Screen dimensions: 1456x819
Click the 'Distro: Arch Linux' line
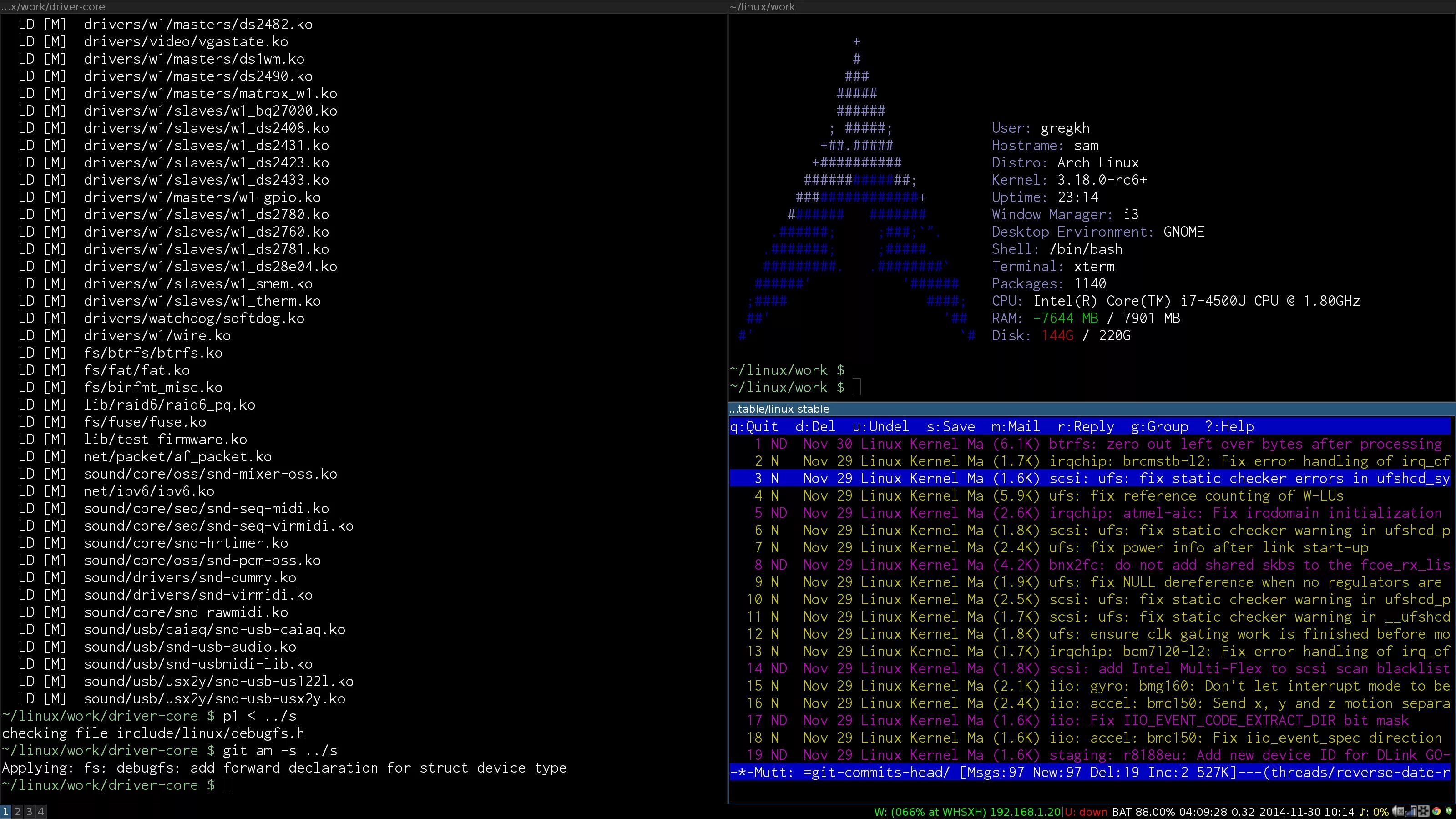[1066, 163]
